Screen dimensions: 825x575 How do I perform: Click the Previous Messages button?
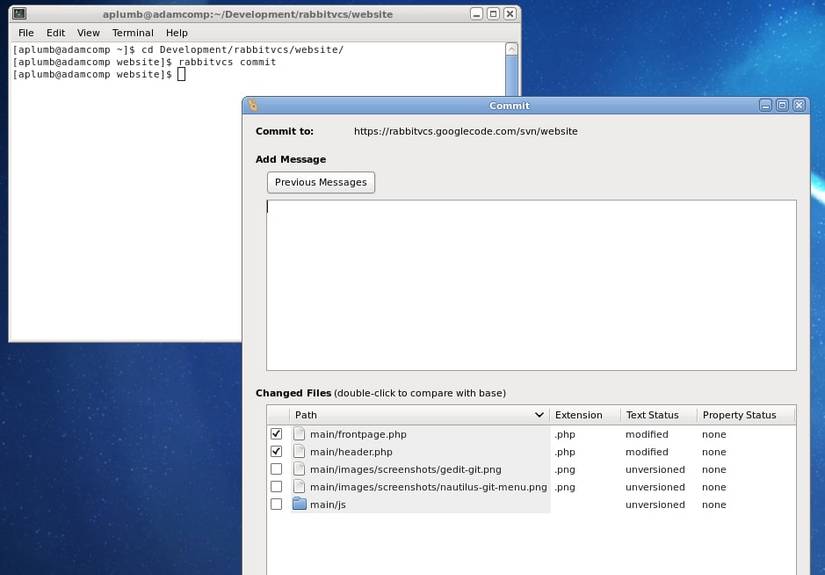[x=321, y=182]
